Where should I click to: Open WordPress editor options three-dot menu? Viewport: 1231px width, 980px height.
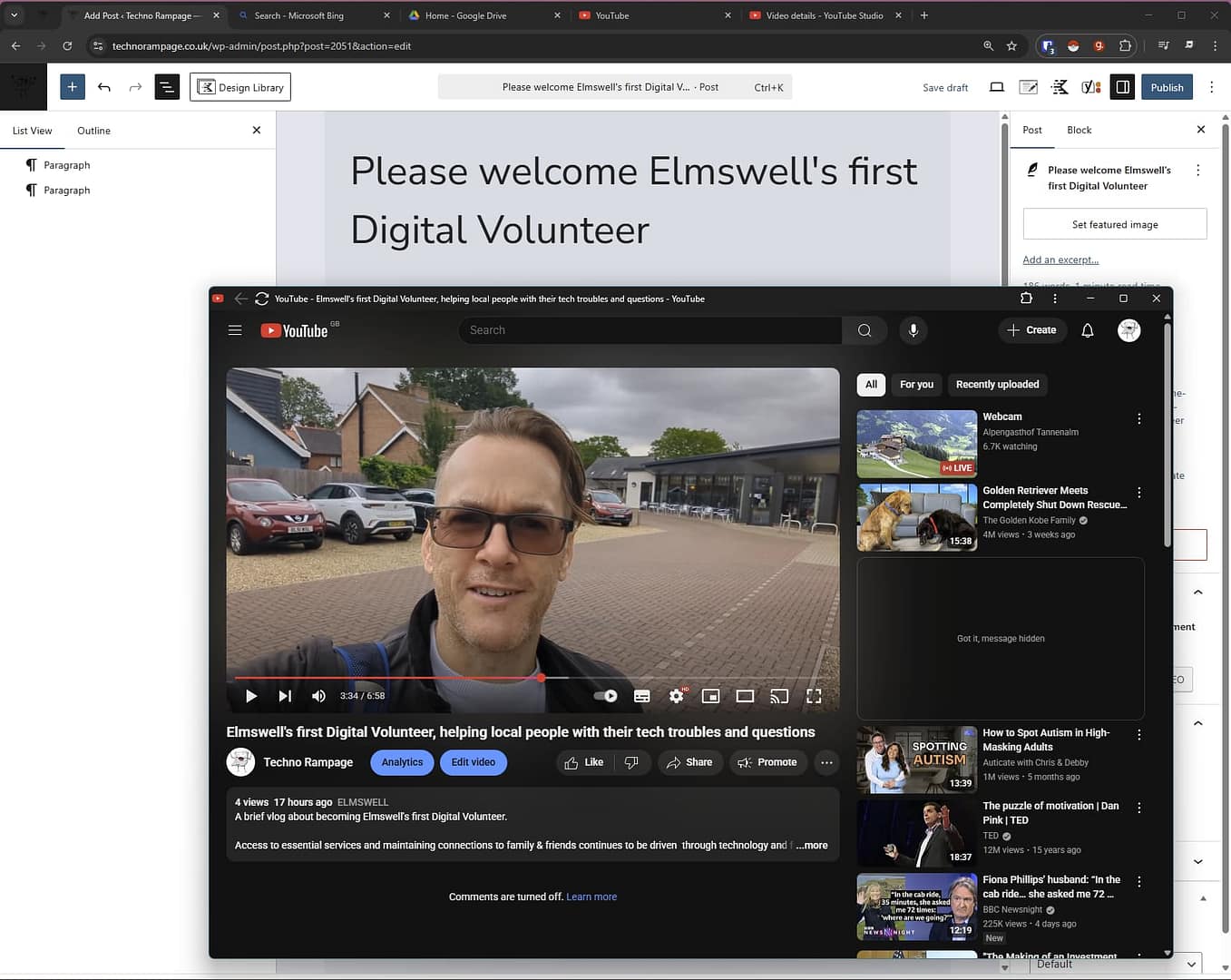[1212, 87]
